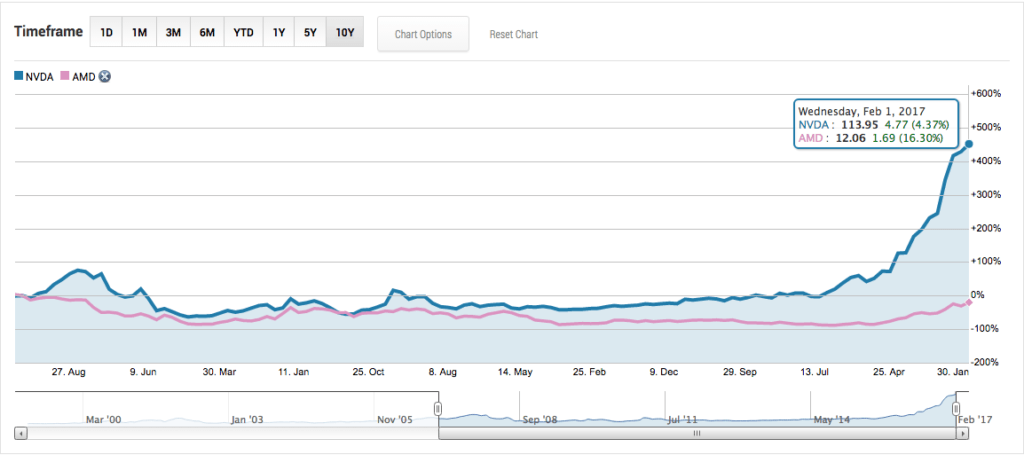1024x455 pixels.
Task: Click the horizontal scrollbar thumb grip
Action: 697,434
